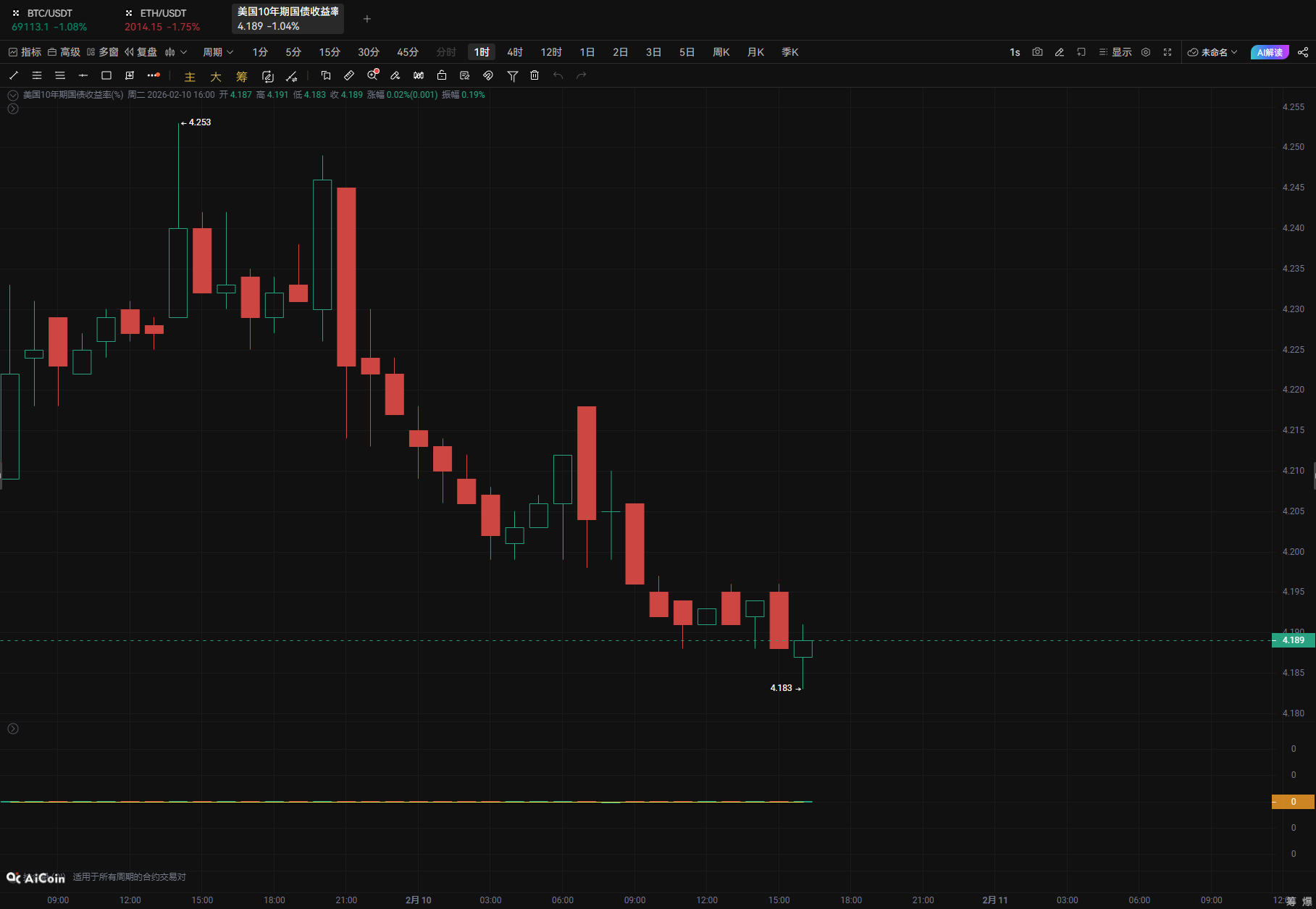Click the share icon at top right
Viewport: 1316px width, 909px height.
click(x=1303, y=52)
